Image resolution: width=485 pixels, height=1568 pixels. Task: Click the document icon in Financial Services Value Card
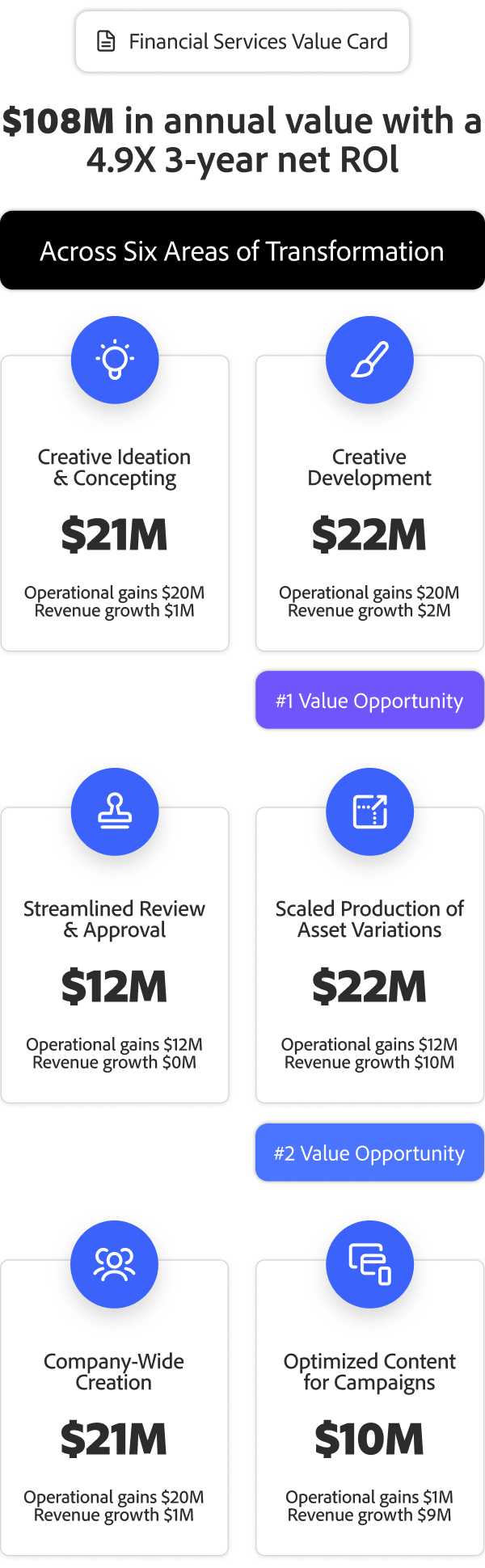tap(106, 41)
